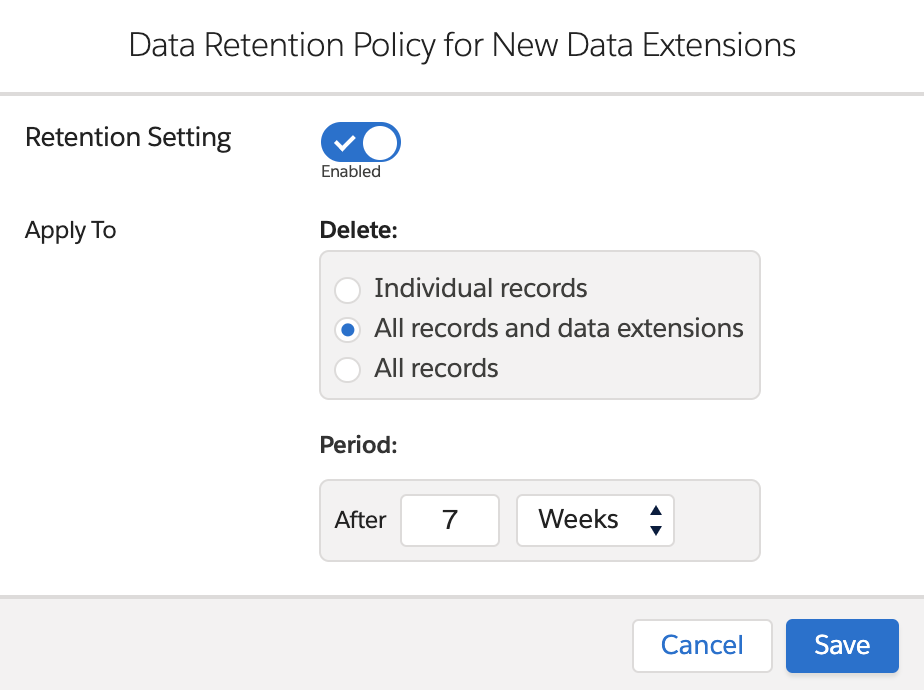Toggle the Retention Setting switch
This screenshot has width=924, height=690.
360,142
